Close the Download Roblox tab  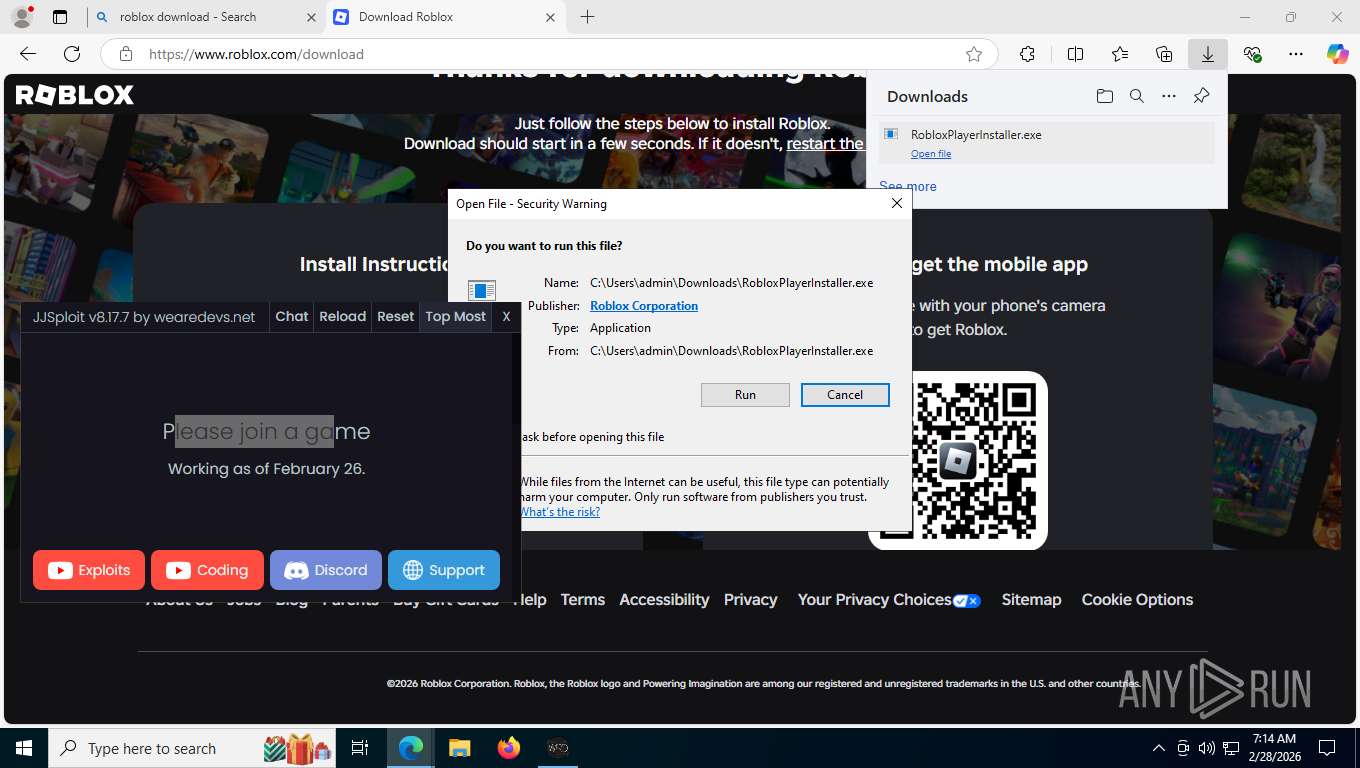pos(550,17)
